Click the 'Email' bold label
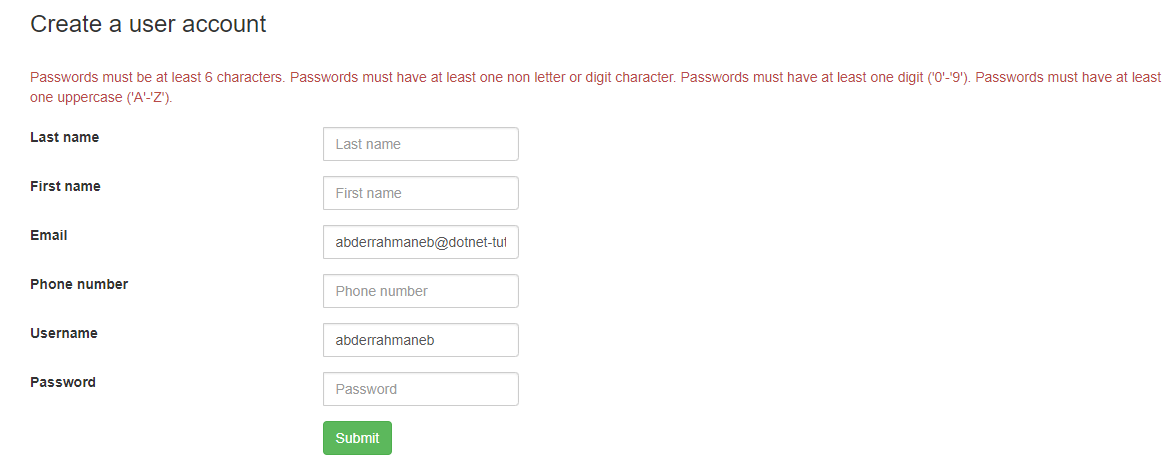This screenshot has width=1173, height=469. (49, 235)
